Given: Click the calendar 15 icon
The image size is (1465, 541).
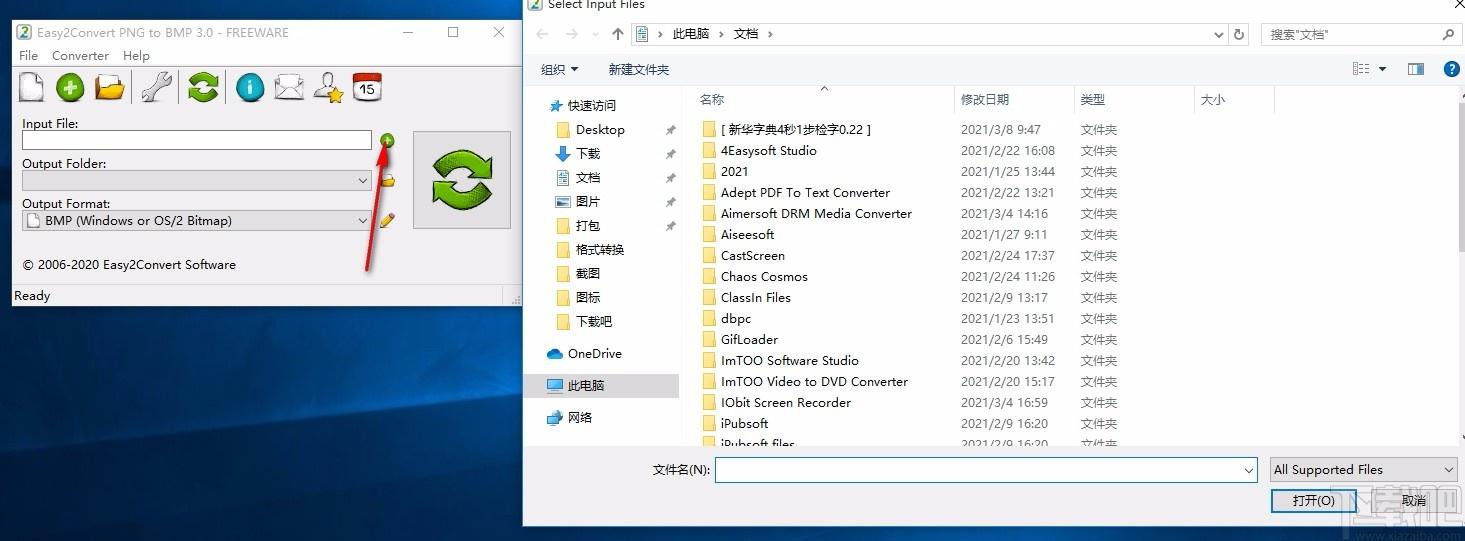Looking at the screenshot, I should click(367, 88).
